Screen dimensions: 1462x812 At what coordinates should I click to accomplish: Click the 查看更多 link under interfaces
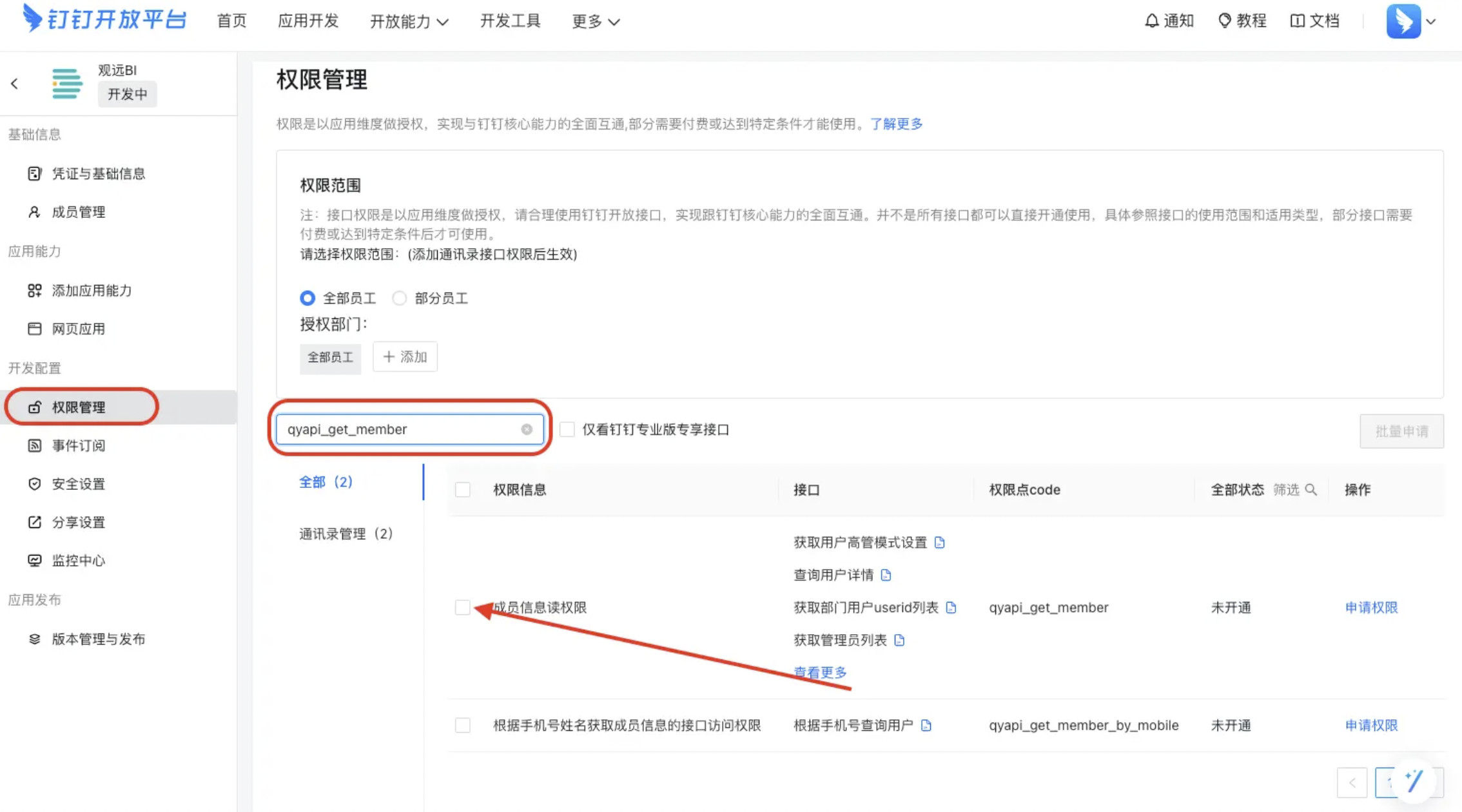coord(820,672)
